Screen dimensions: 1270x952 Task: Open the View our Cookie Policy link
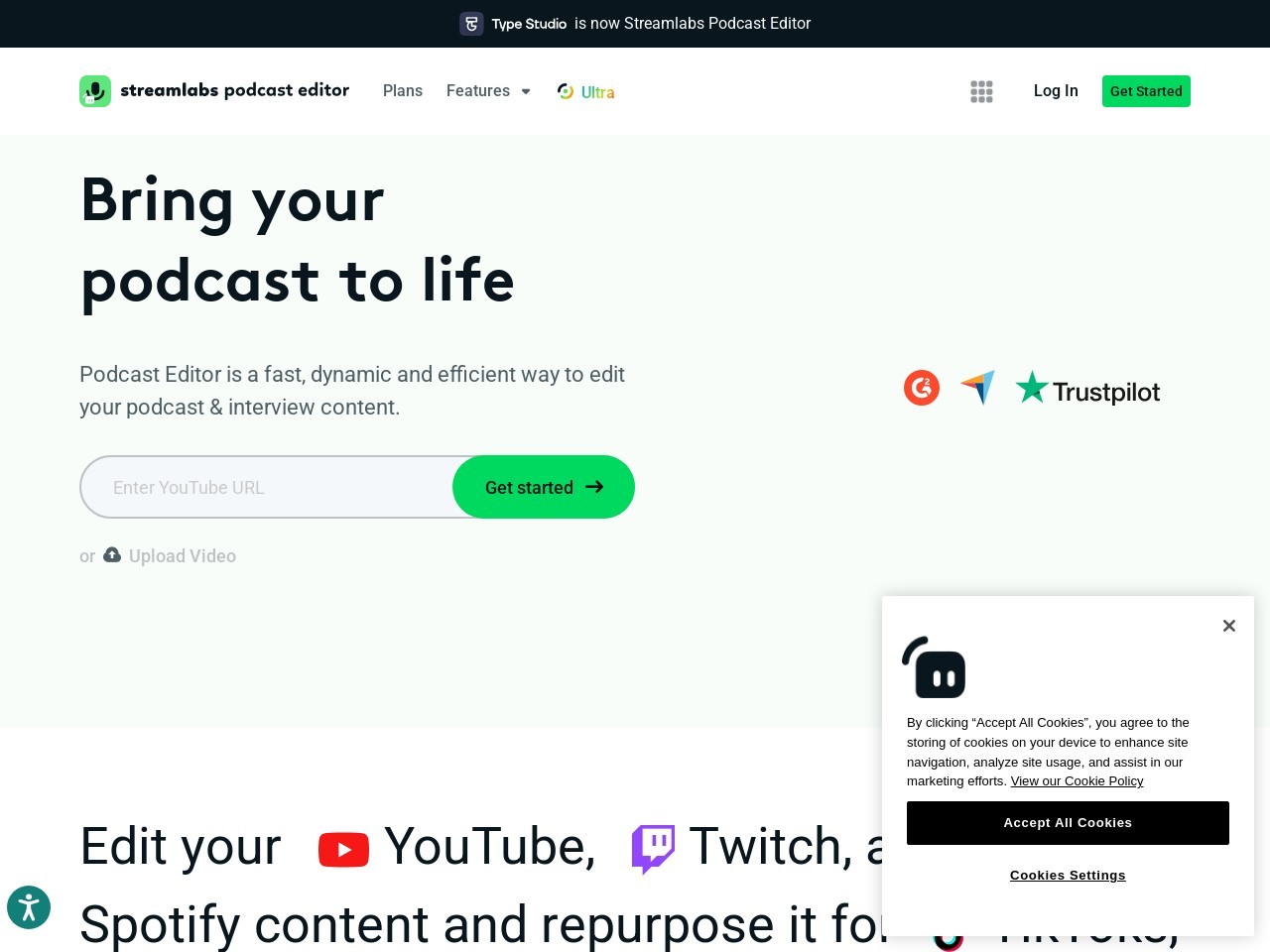coord(1077,781)
